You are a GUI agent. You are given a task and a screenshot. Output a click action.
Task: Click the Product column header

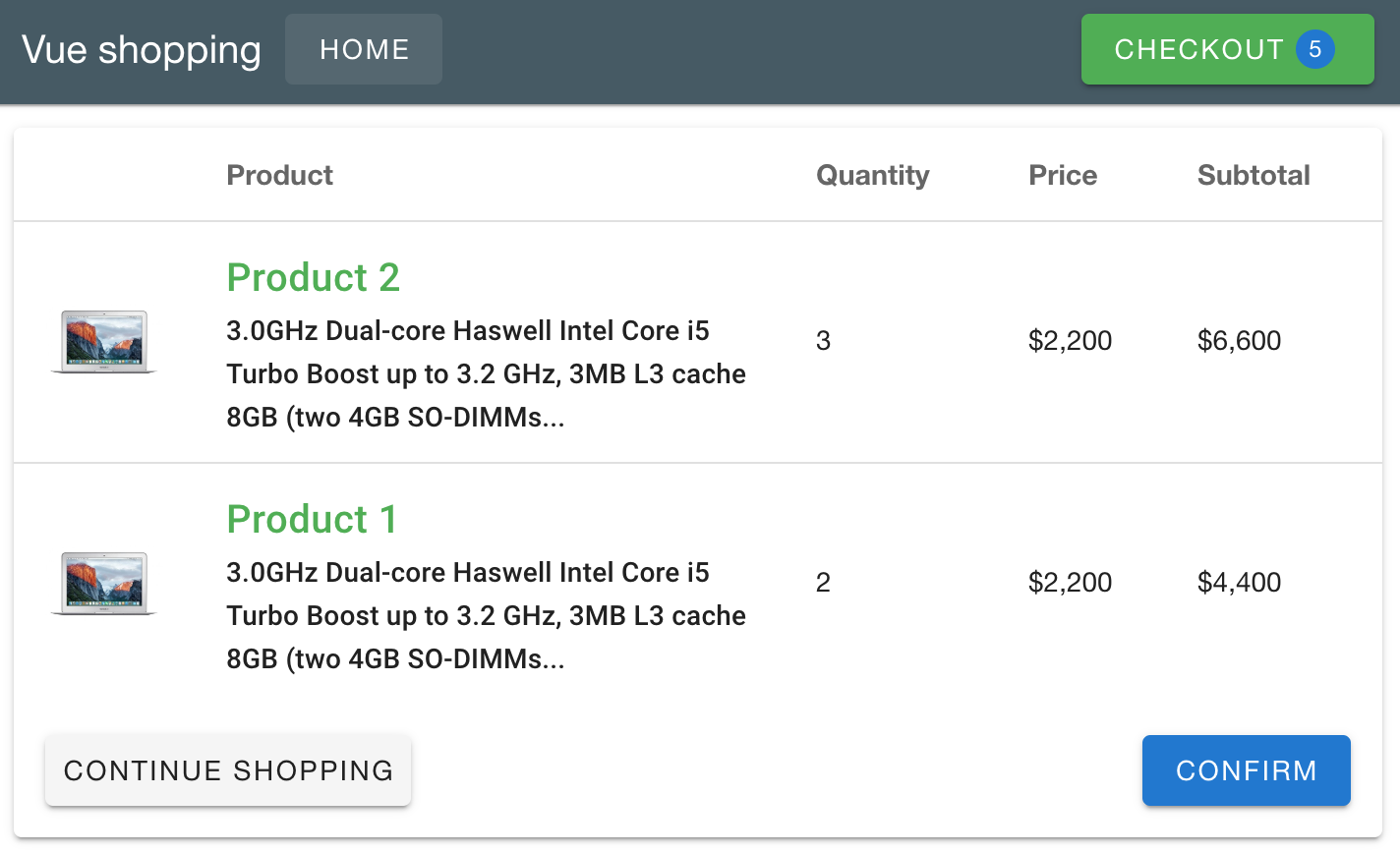(x=280, y=175)
